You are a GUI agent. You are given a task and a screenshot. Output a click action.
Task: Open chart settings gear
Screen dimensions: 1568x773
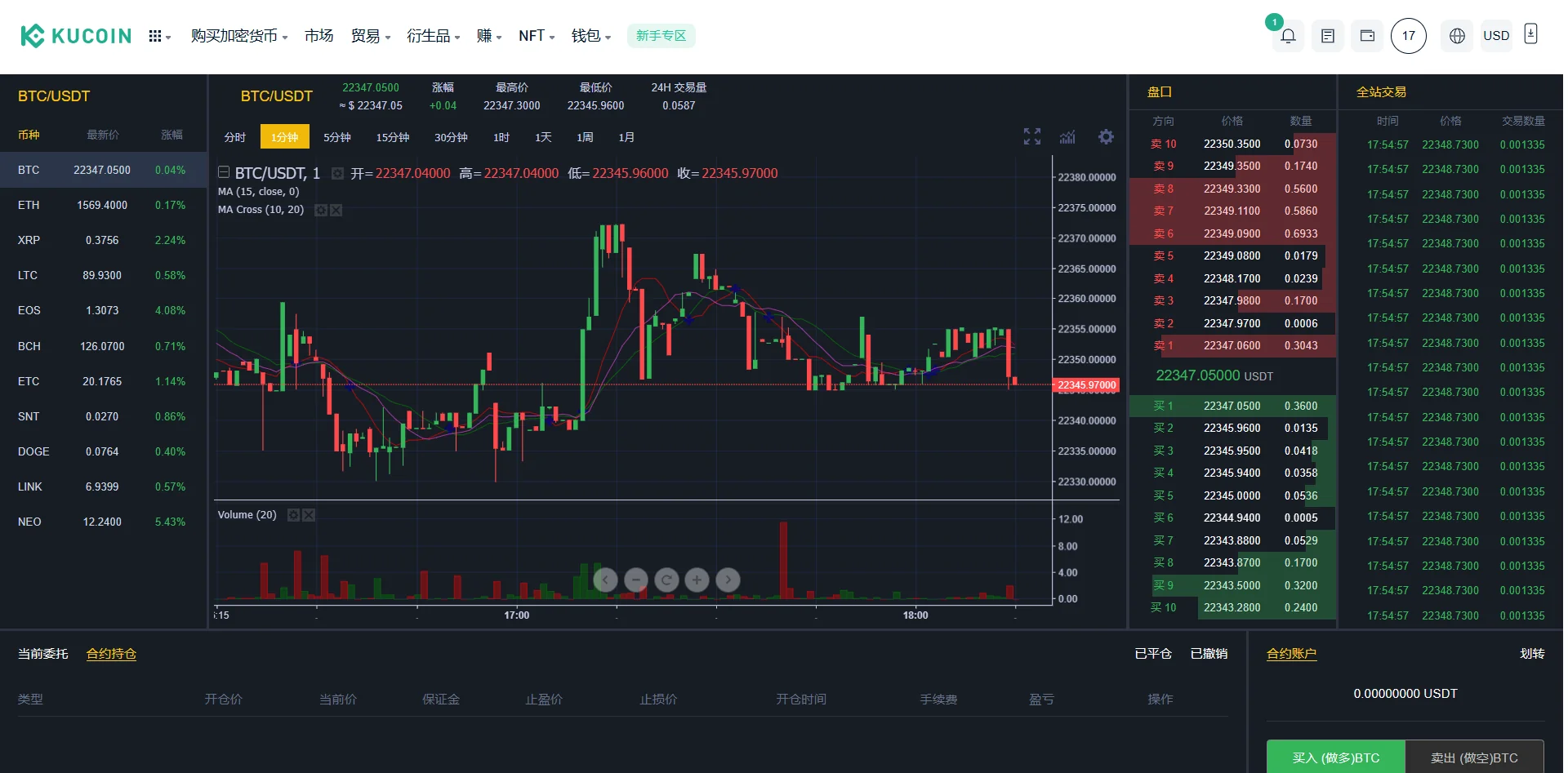tap(1106, 137)
